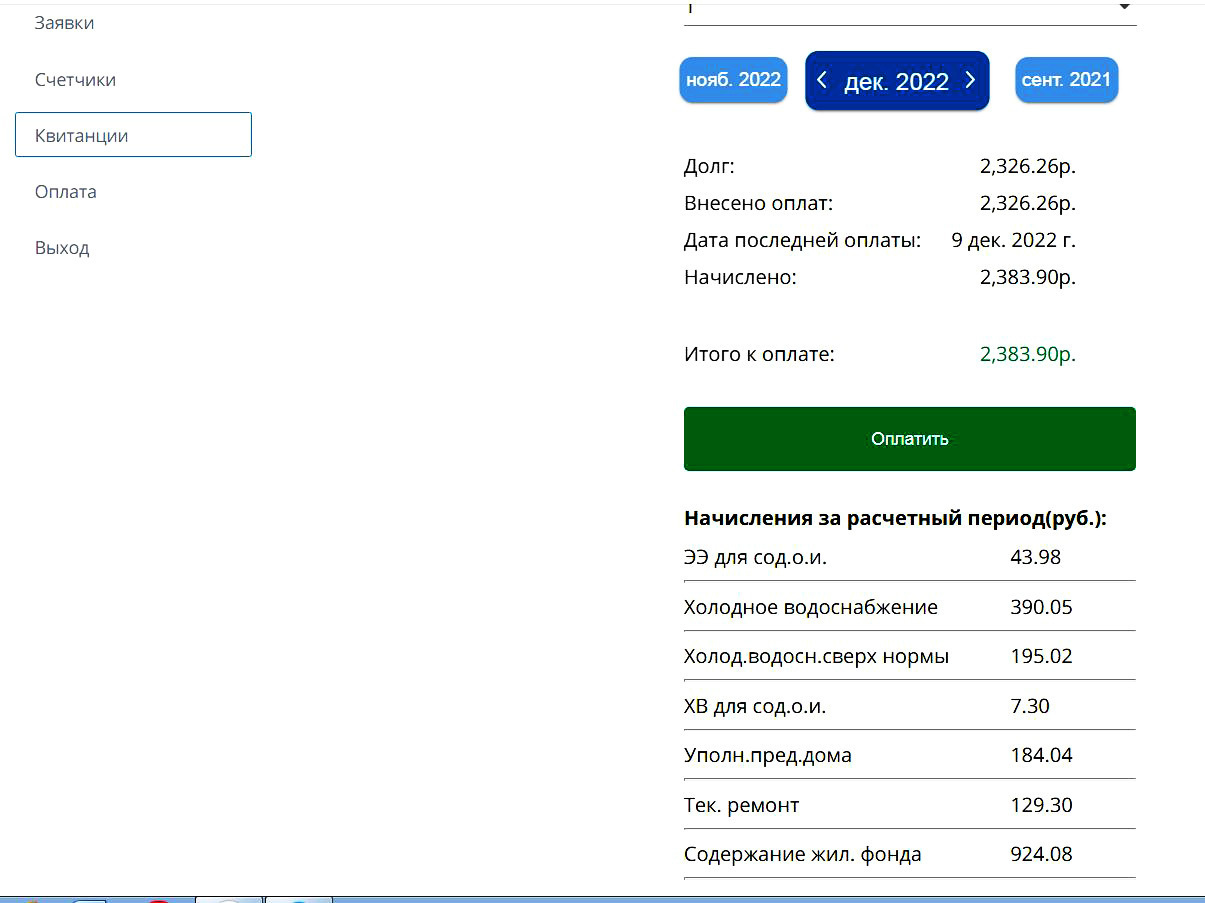The height and width of the screenshot is (903, 1205).
Task: Go to Оплата section in sidebar
Action: click(66, 192)
